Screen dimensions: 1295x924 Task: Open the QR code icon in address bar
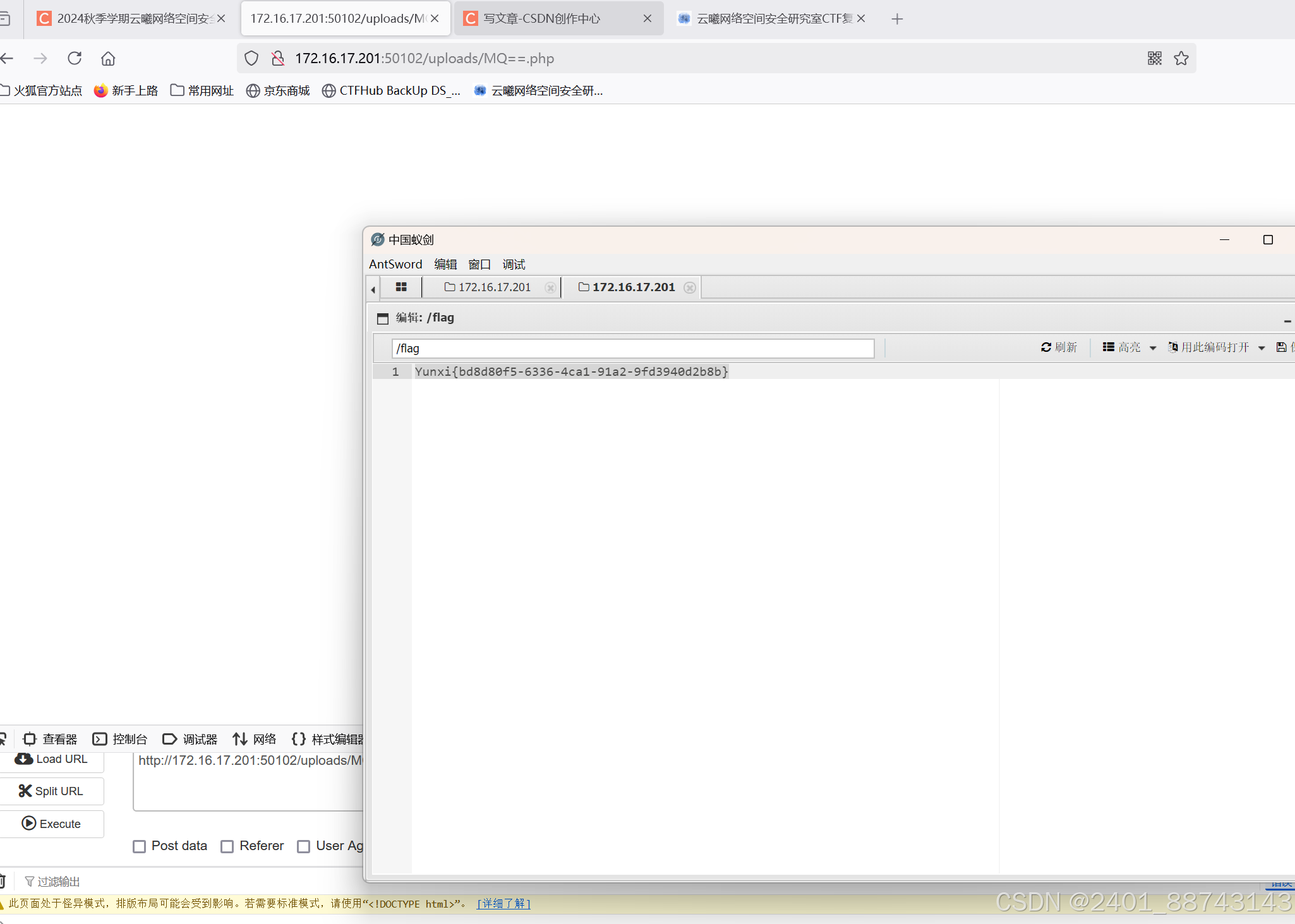tap(1154, 58)
